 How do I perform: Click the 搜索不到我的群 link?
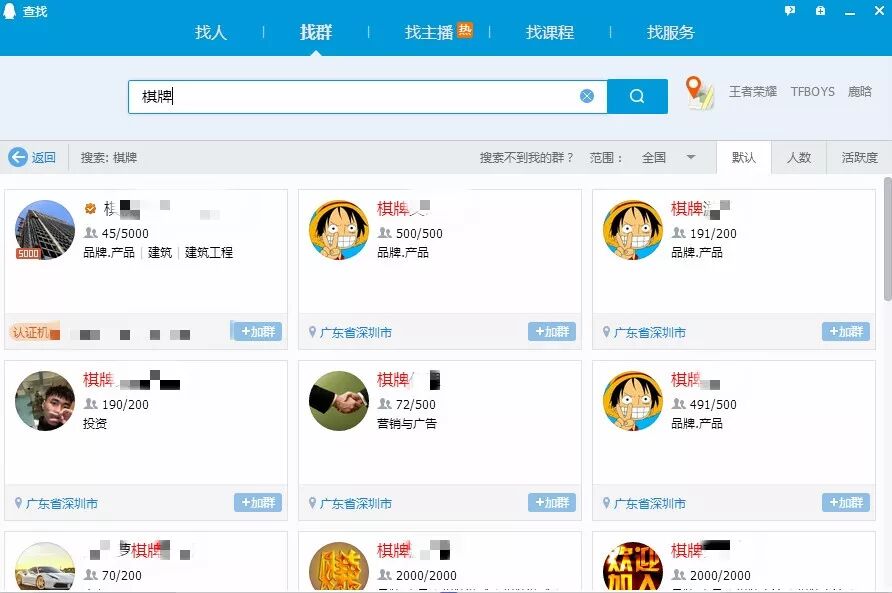pos(528,157)
